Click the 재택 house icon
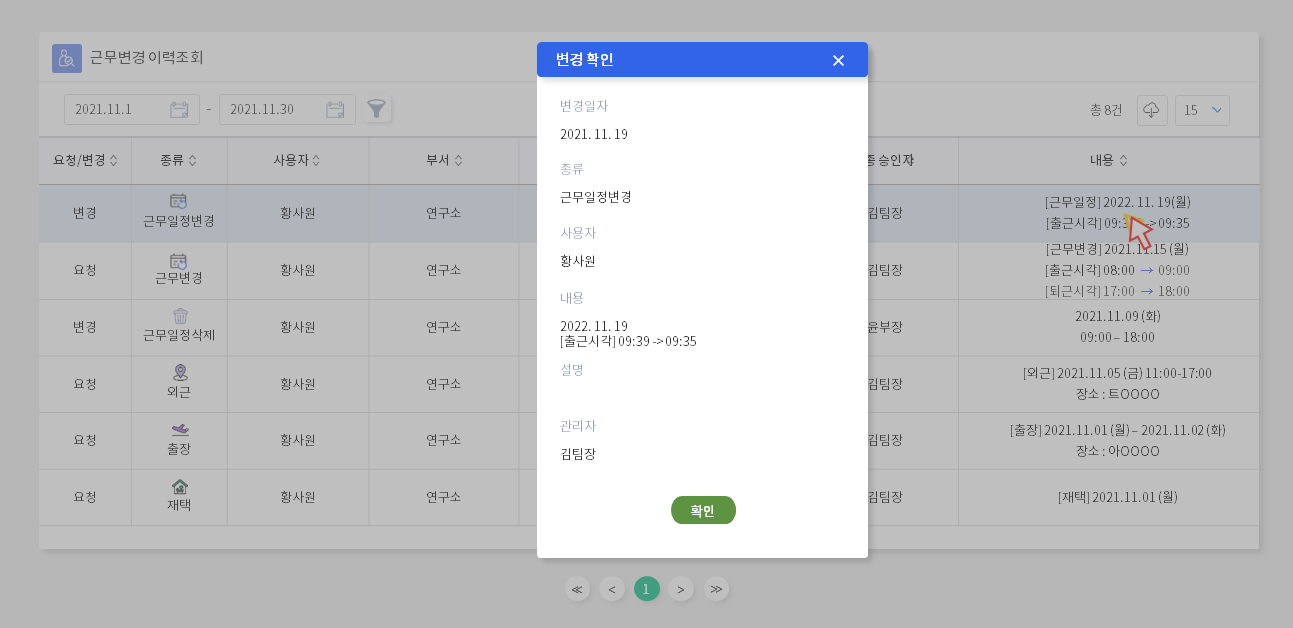Image resolution: width=1293 pixels, height=628 pixels. [179, 486]
